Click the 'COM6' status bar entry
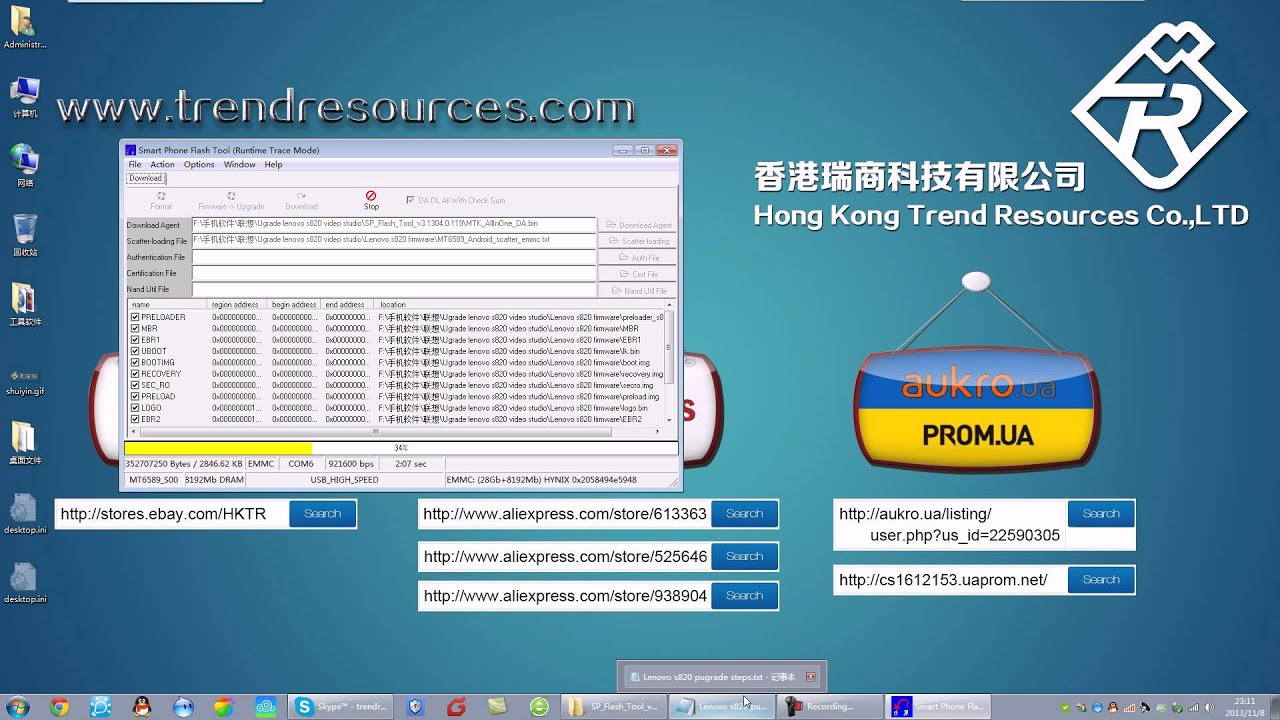Viewport: 1280px width, 720px height. 301,464
